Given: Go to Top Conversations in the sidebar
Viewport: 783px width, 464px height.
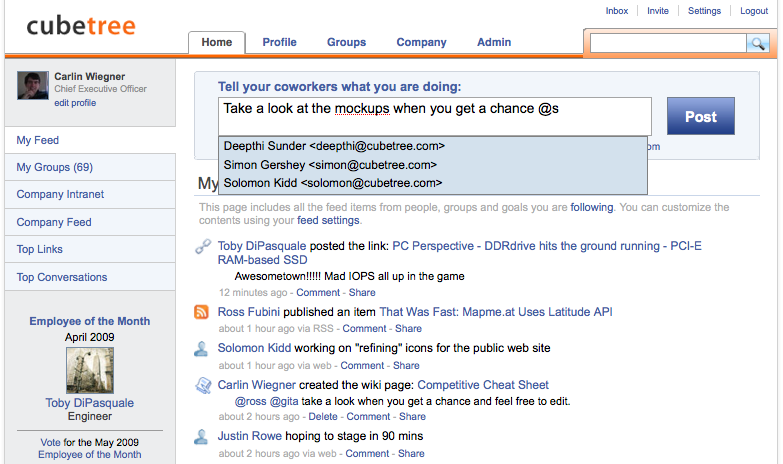Looking at the screenshot, I should pos(62,277).
